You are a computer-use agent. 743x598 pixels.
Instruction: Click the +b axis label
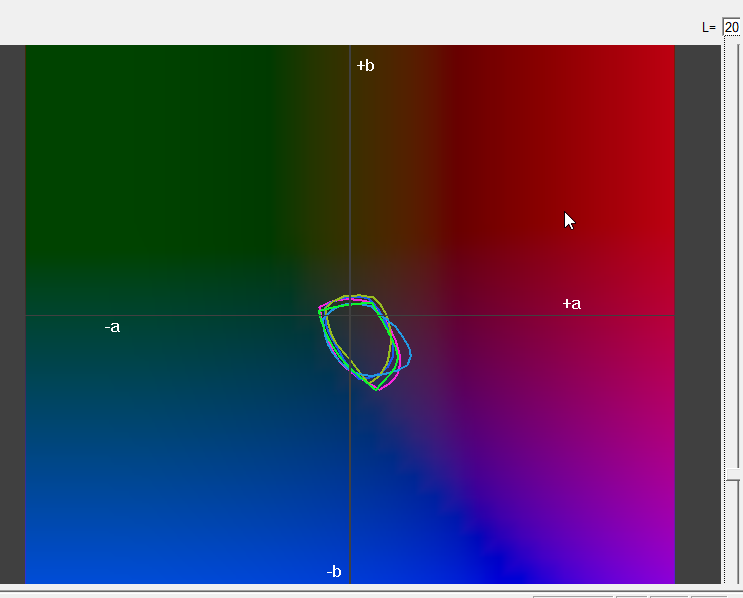(x=365, y=66)
